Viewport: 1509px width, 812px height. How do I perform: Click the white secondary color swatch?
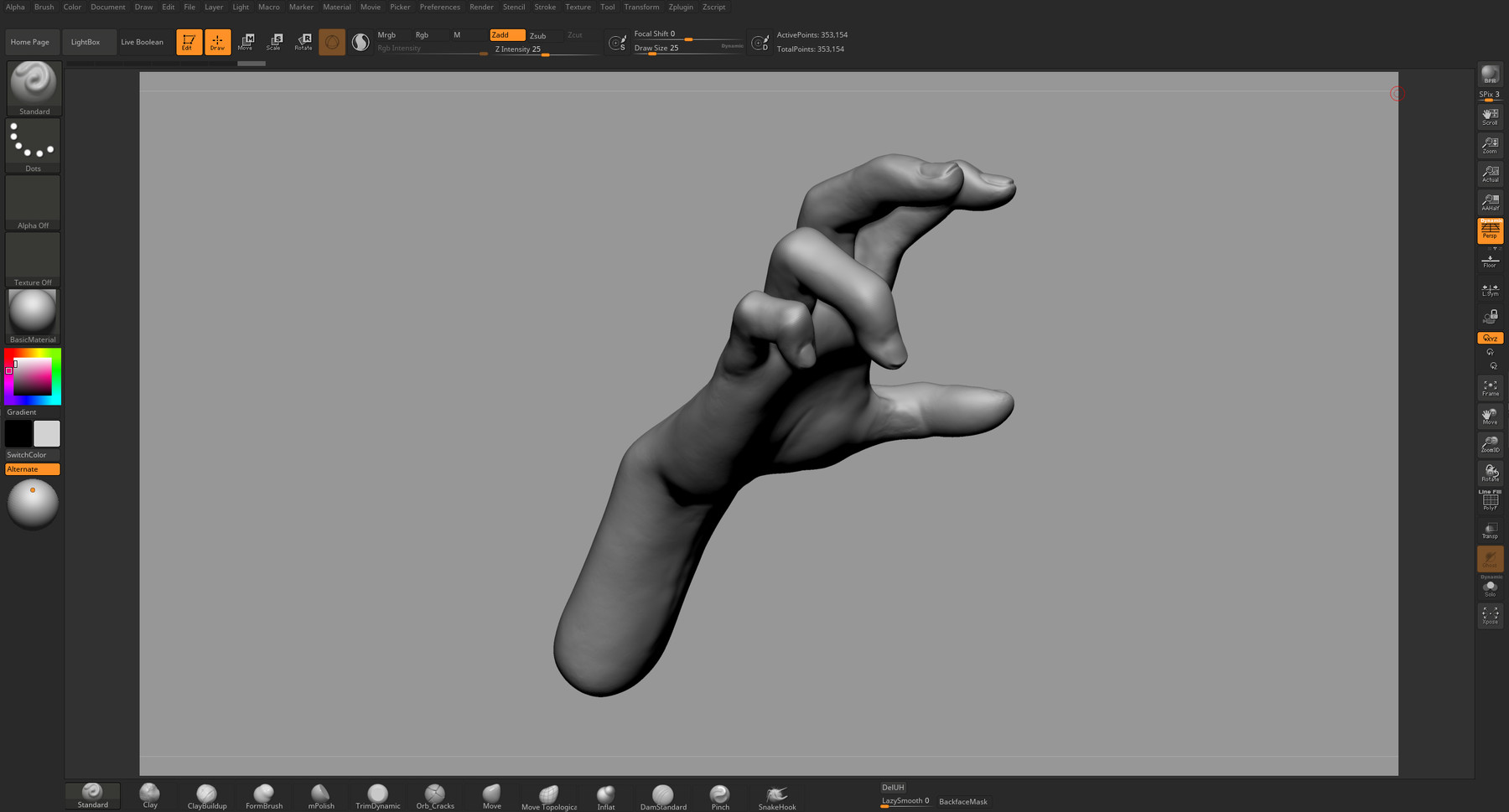pyautogui.click(x=47, y=433)
